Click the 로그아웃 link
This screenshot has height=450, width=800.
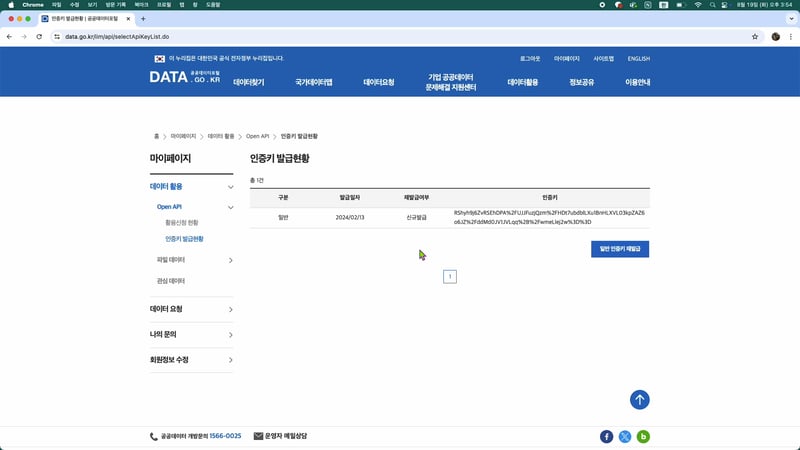pos(531,59)
